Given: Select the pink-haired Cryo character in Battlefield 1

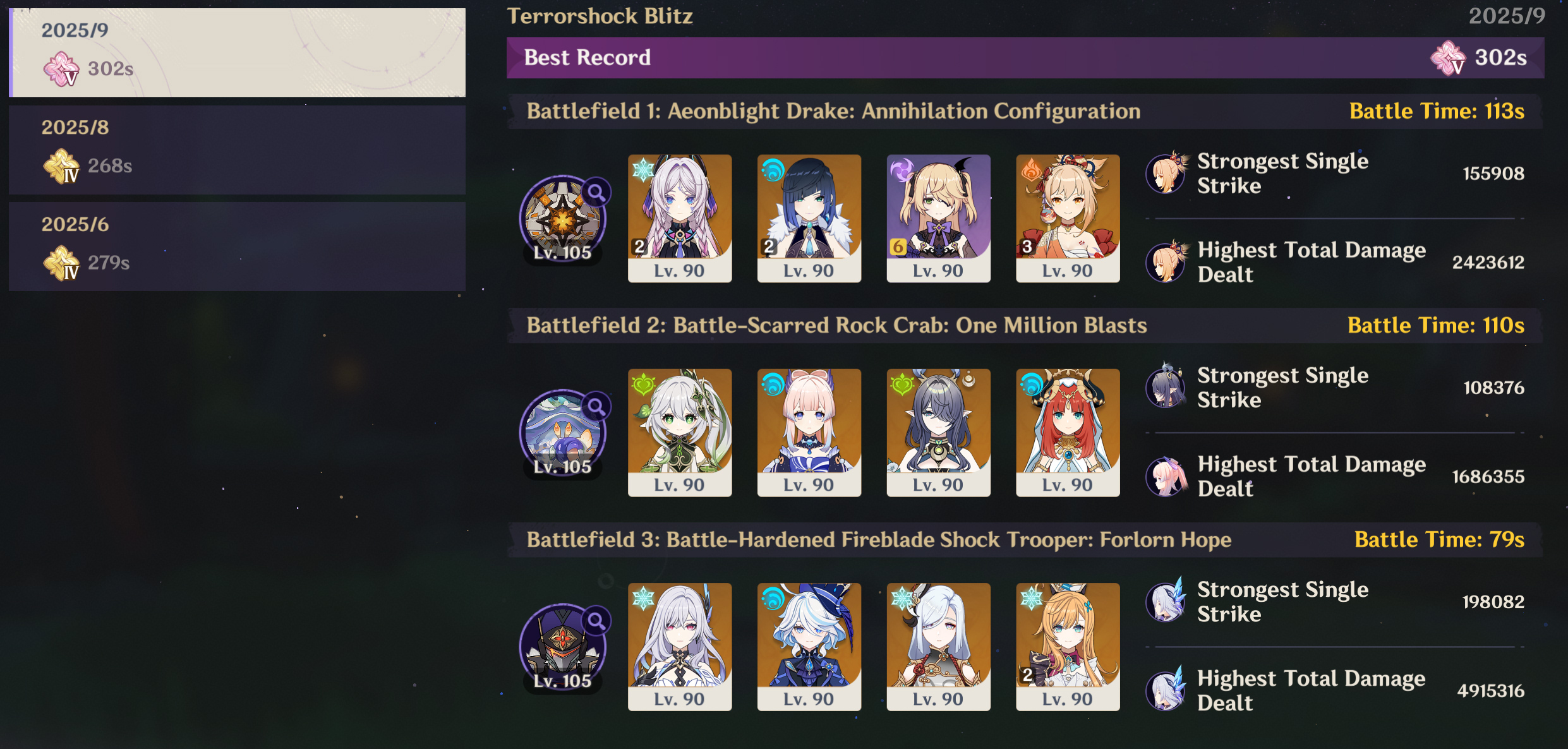Looking at the screenshot, I should point(680,218).
